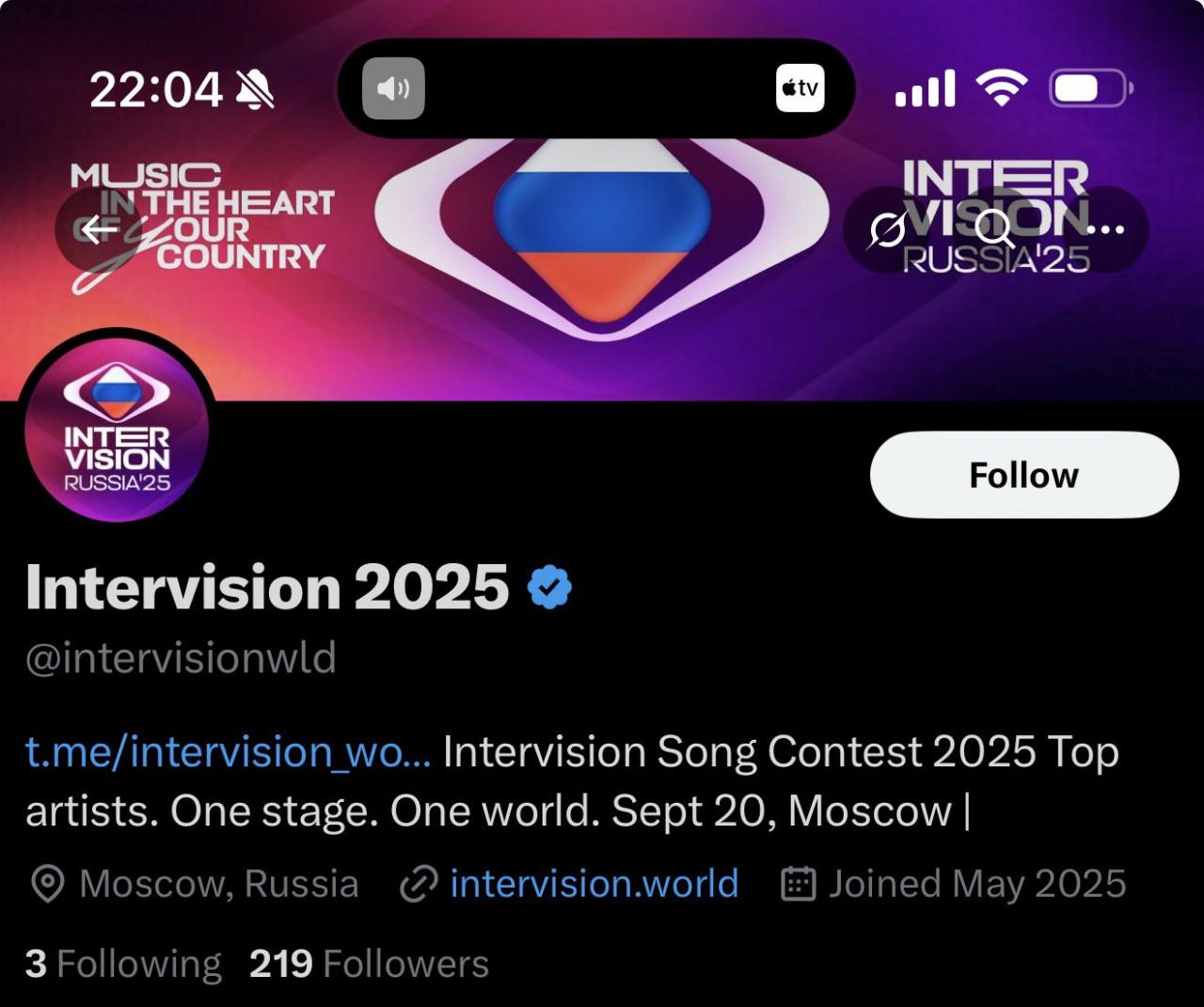1204x1007 pixels.
Task: View the 3 Following list
Action: click(x=123, y=964)
